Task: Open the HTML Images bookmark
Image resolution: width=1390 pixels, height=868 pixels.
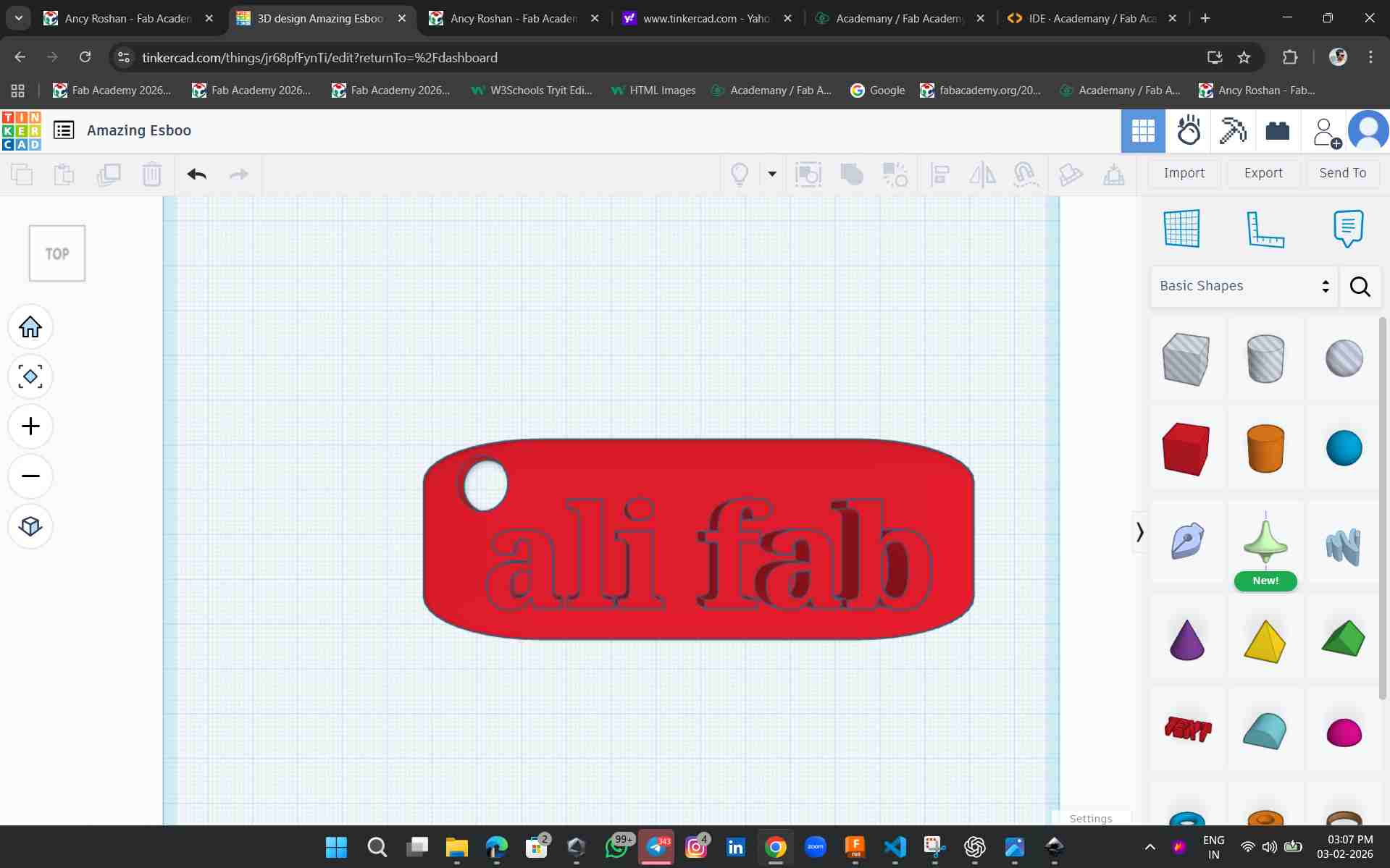Action: (653, 90)
